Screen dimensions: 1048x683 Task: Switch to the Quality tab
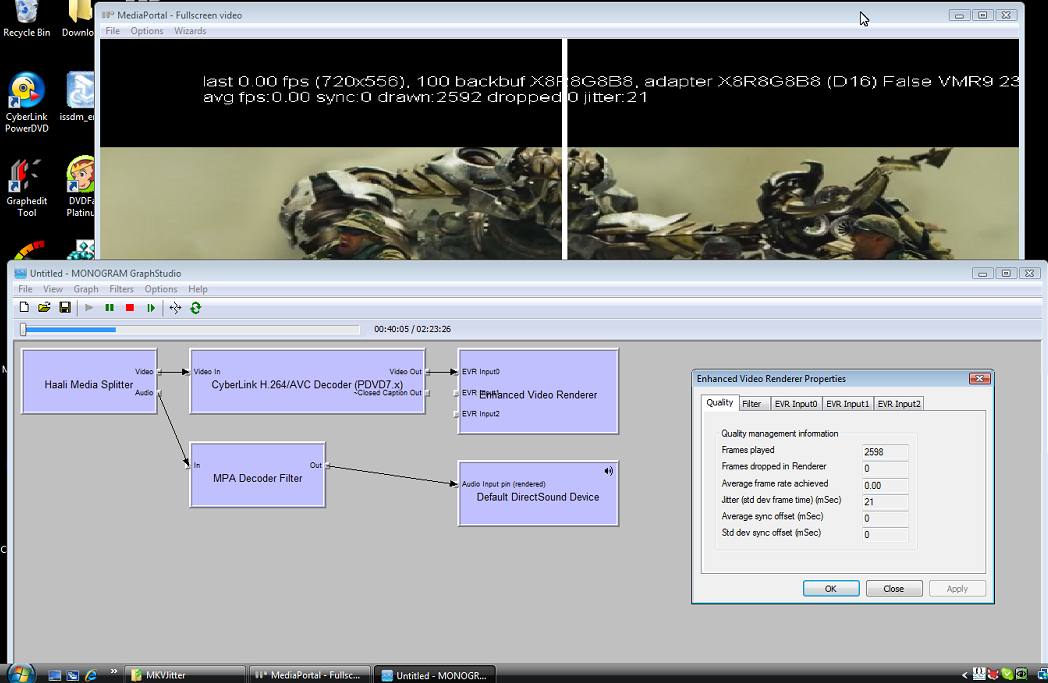(x=720, y=402)
